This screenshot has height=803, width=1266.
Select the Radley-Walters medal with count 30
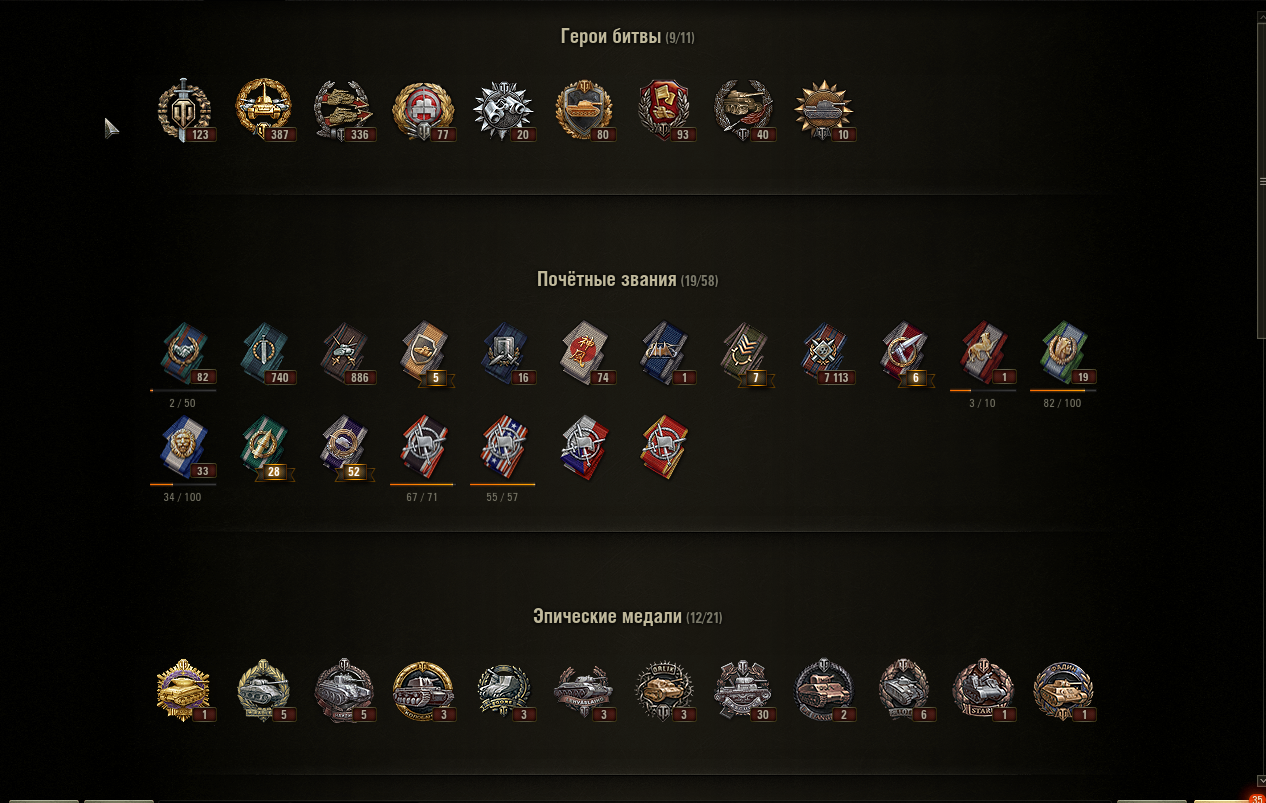point(745,690)
